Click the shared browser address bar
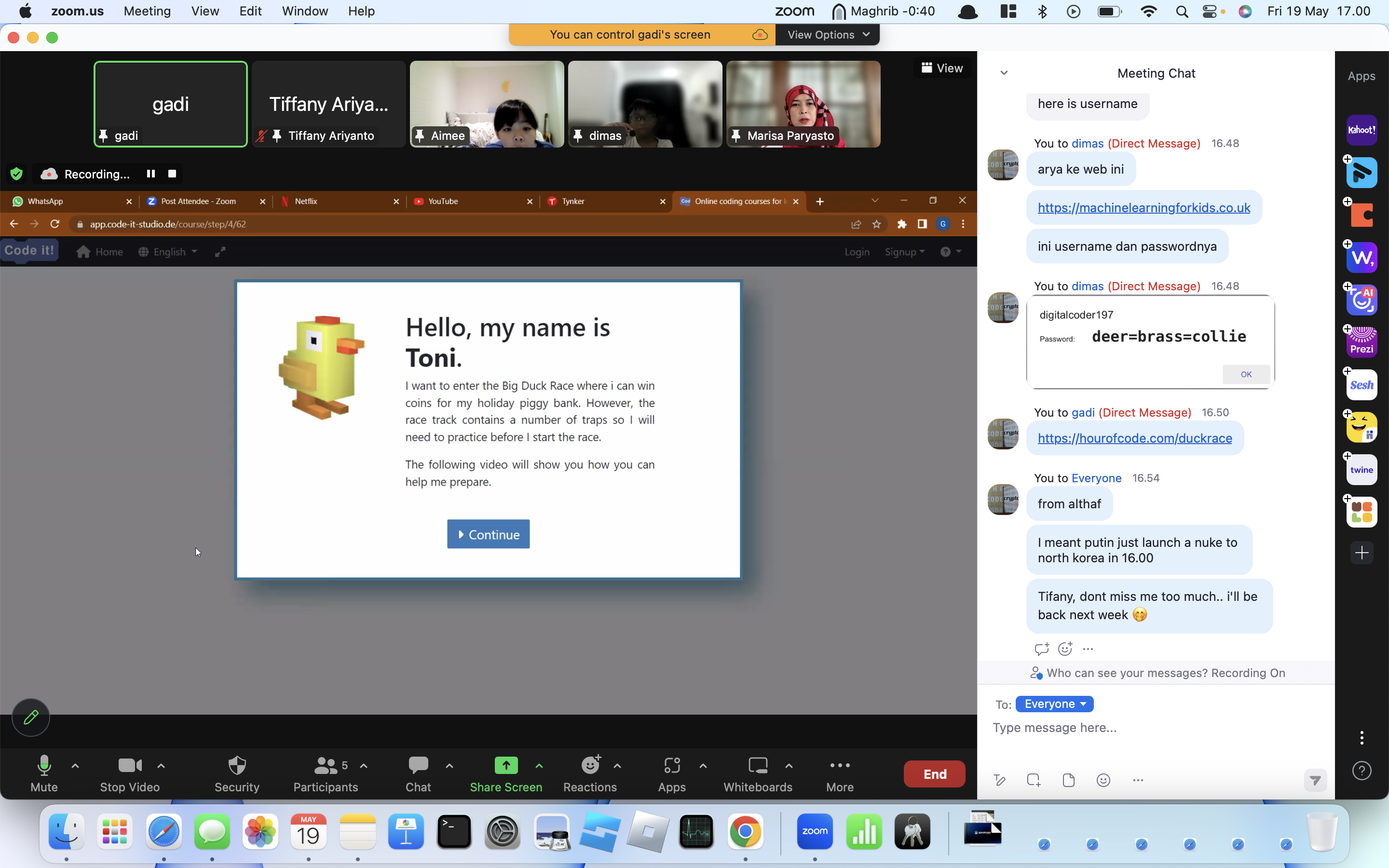The height and width of the screenshot is (868, 1389). point(459,224)
